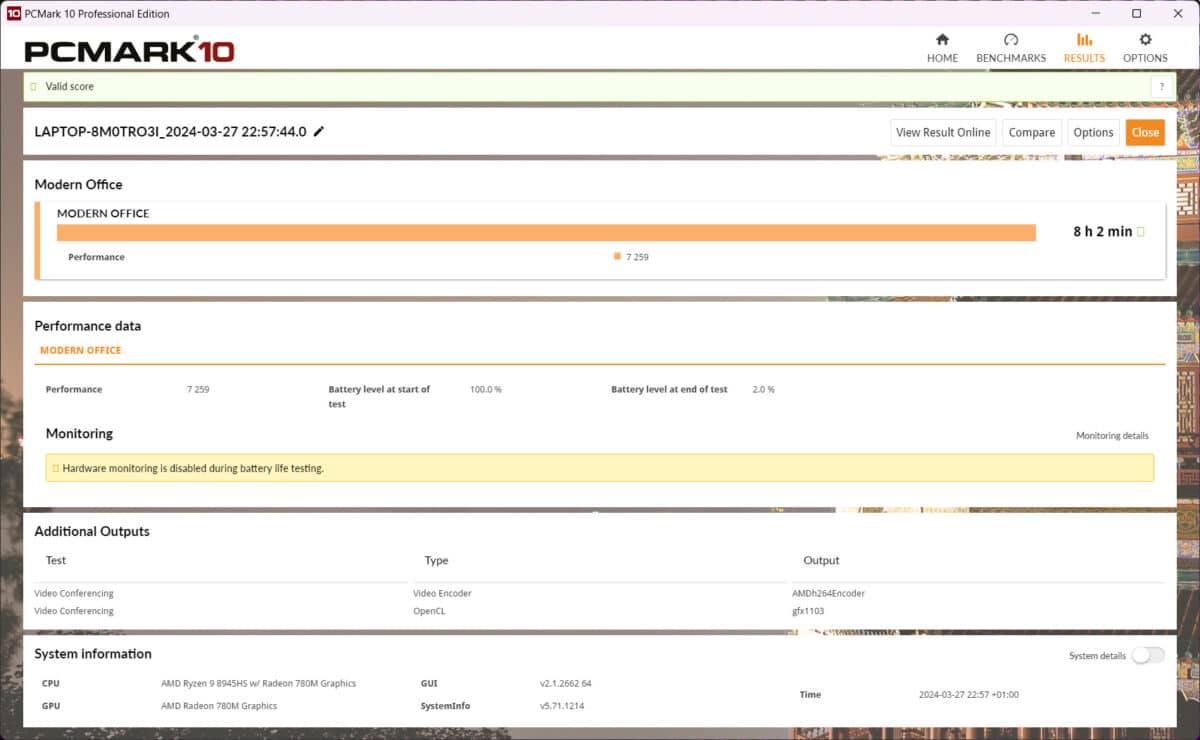Screen dimensions: 1200x740
Task: Select the OpenCL type cell
Action: pyautogui.click(x=429, y=611)
